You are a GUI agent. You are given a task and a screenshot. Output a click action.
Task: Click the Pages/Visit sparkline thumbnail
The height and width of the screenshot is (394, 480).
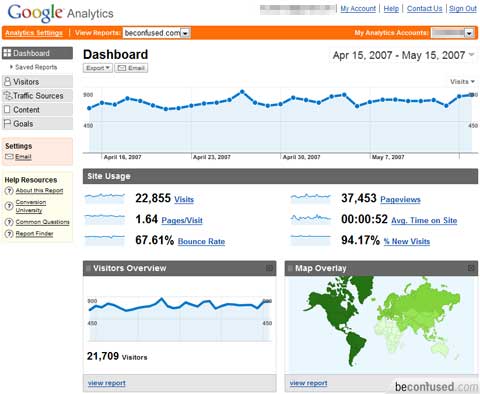pyautogui.click(x=105, y=219)
